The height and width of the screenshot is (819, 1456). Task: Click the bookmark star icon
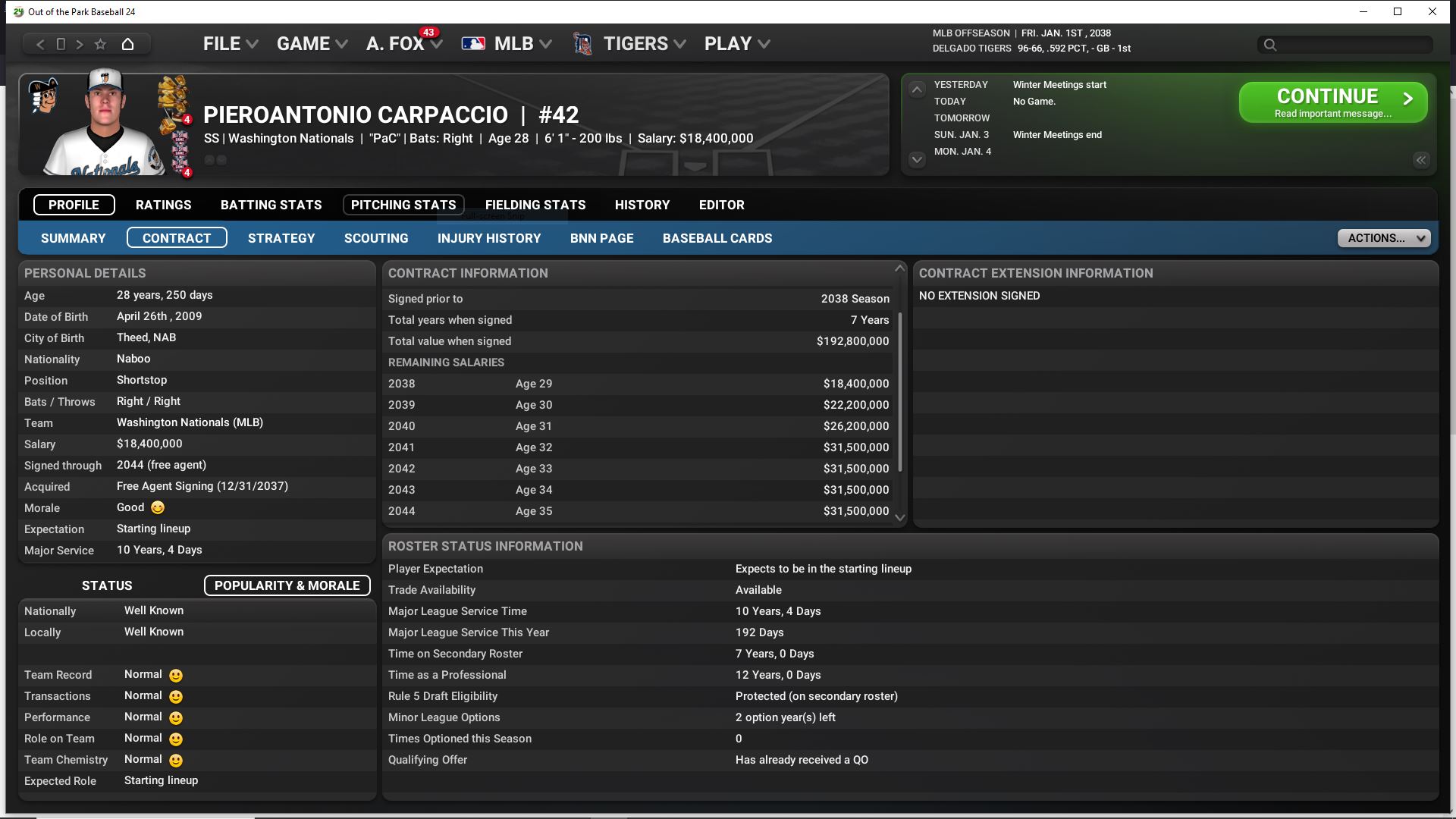[x=100, y=44]
